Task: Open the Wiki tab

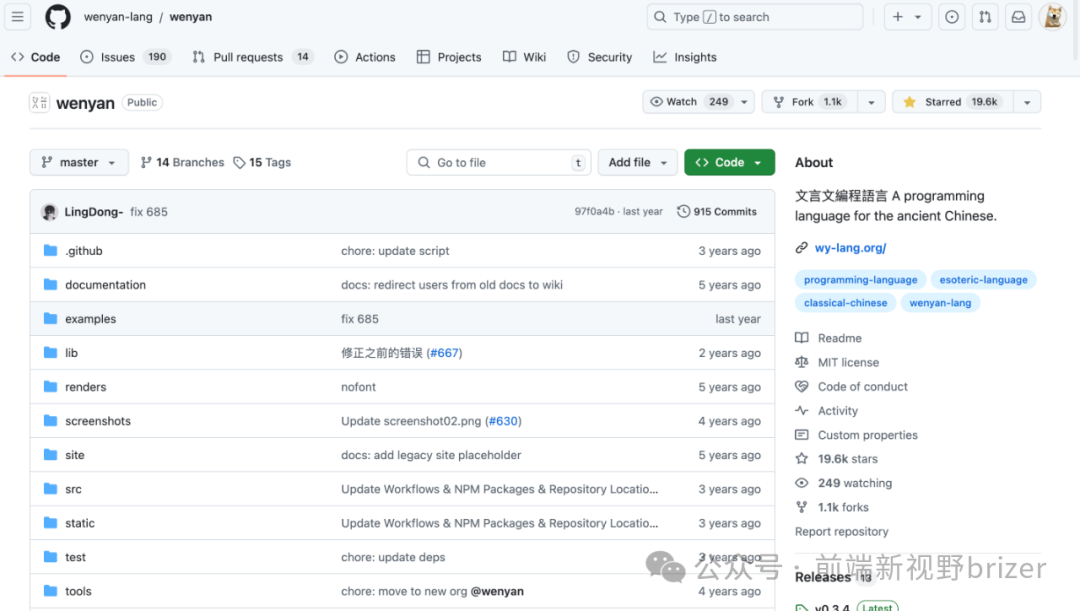Action: (x=525, y=57)
